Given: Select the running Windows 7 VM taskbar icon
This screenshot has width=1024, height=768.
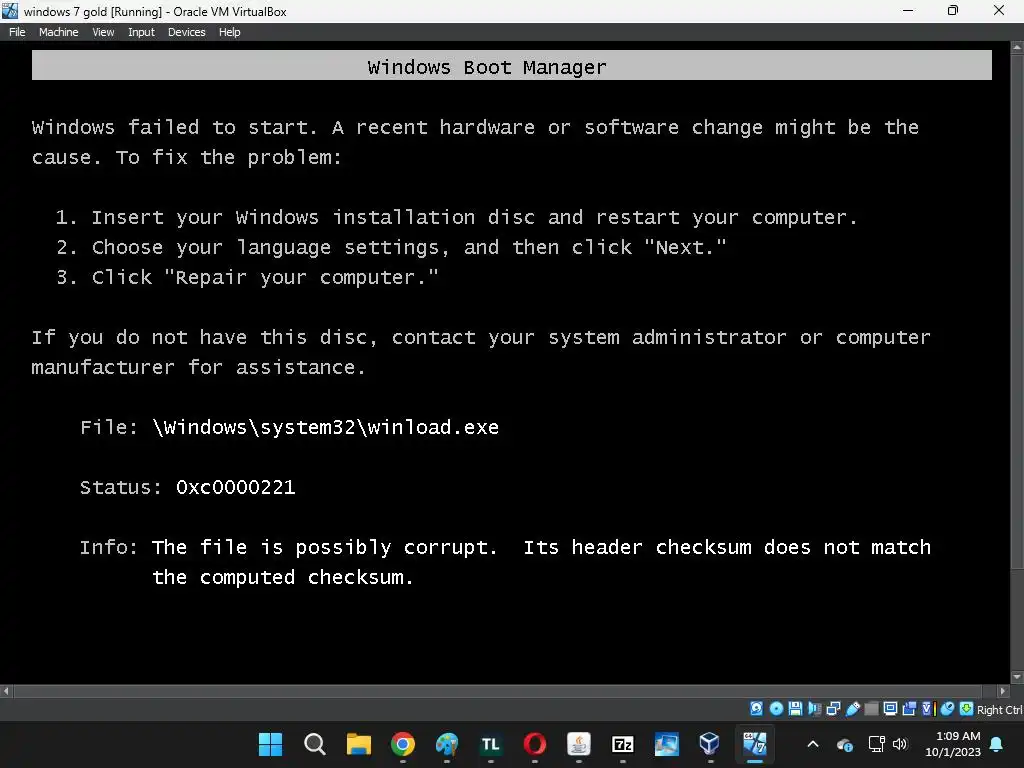Looking at the screenshot, I should 754,743.
